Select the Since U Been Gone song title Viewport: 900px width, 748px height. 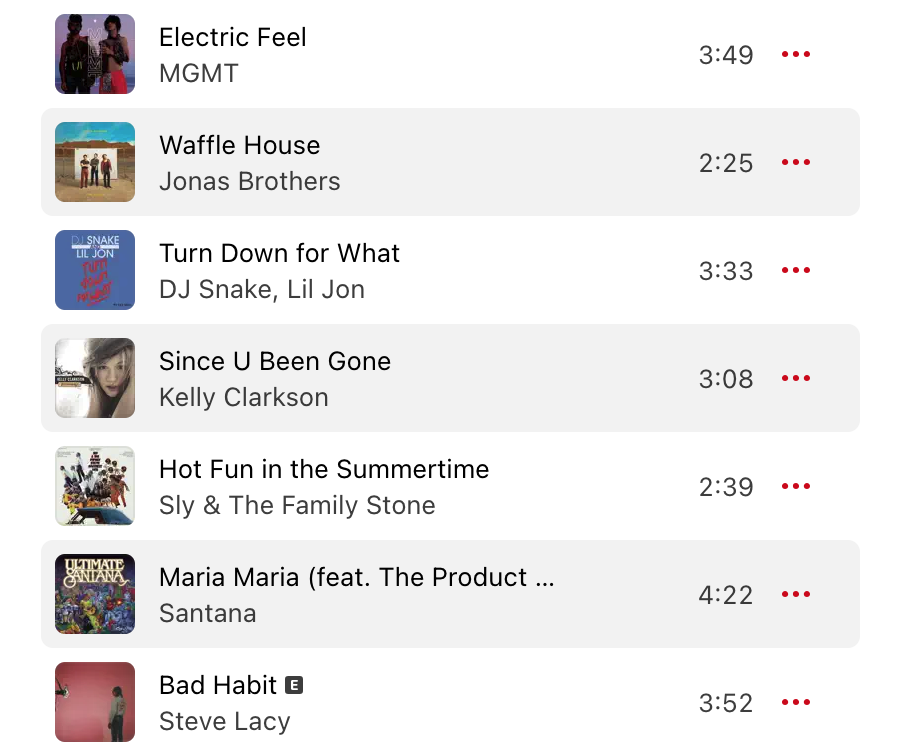click(275, 361)
